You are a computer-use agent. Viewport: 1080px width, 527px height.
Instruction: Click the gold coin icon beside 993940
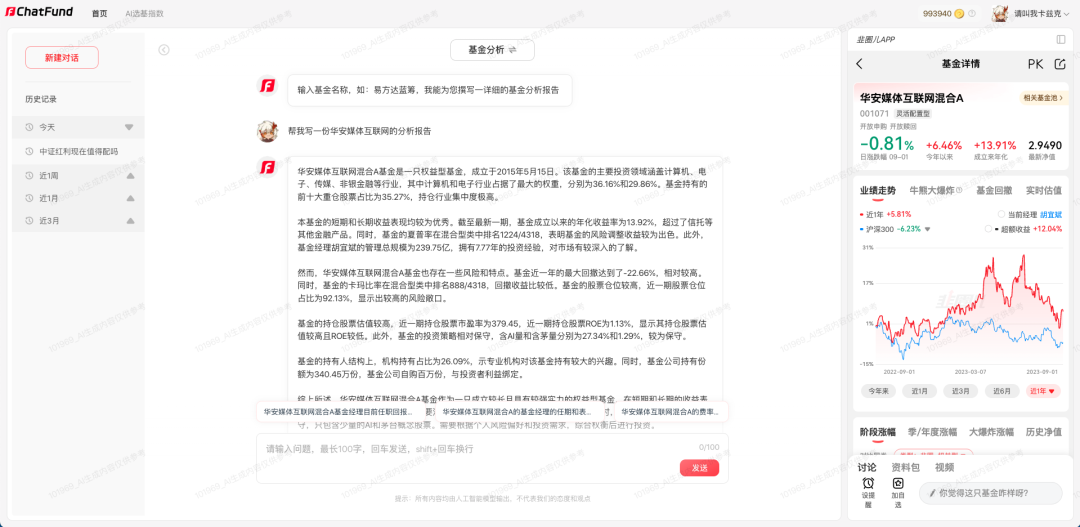[x=959, y=13]
